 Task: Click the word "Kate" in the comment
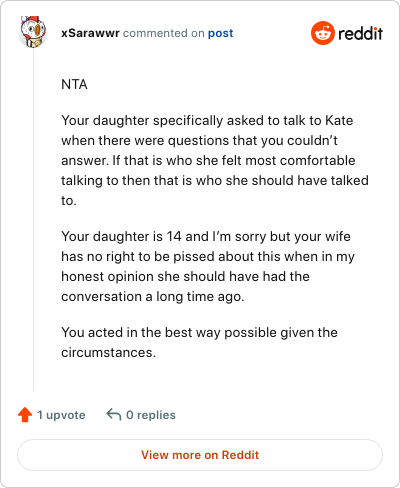tap(339, 120)
